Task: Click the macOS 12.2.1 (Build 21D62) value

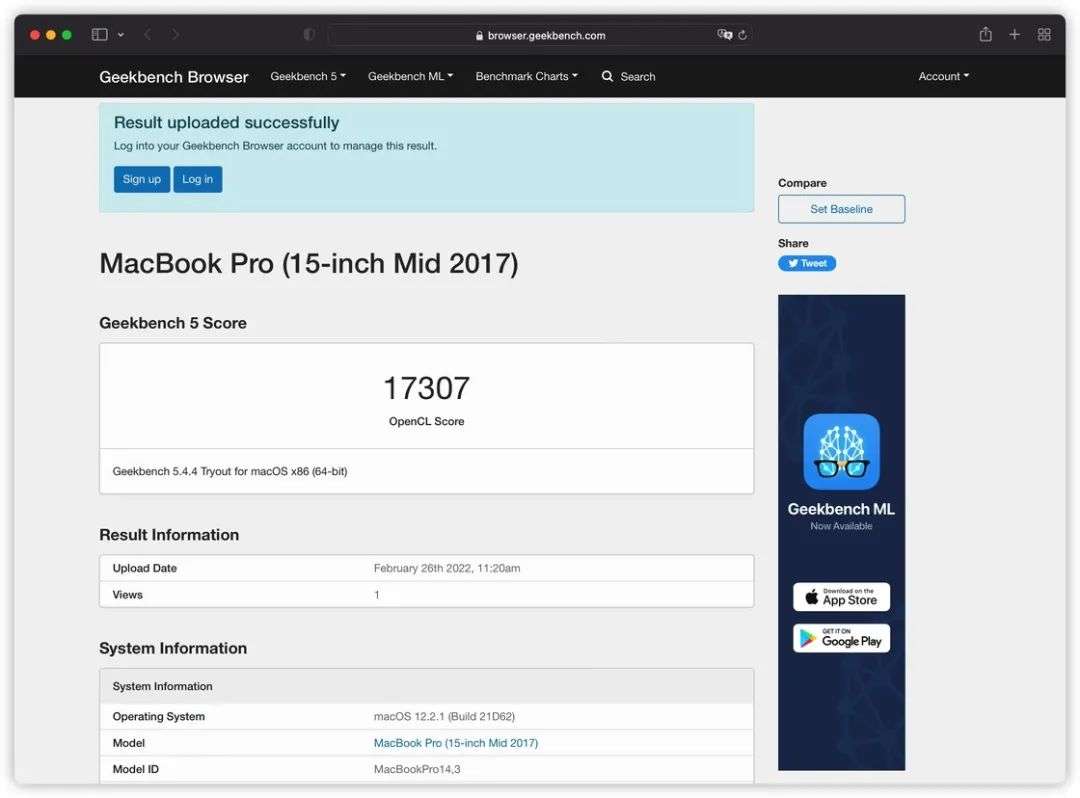Action: [x=444, y=717]
